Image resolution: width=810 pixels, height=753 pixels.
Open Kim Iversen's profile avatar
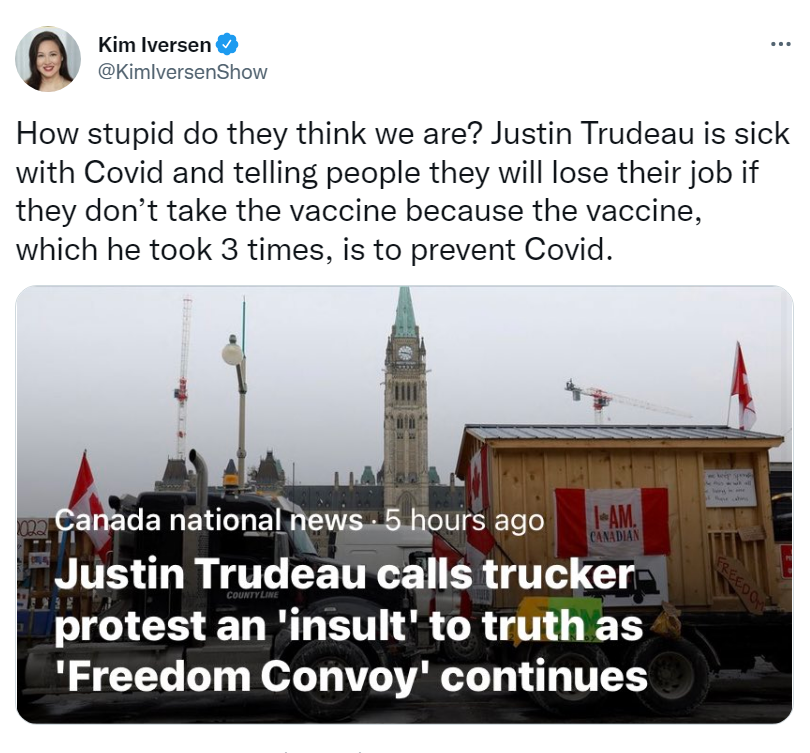(x=48, y=58)
